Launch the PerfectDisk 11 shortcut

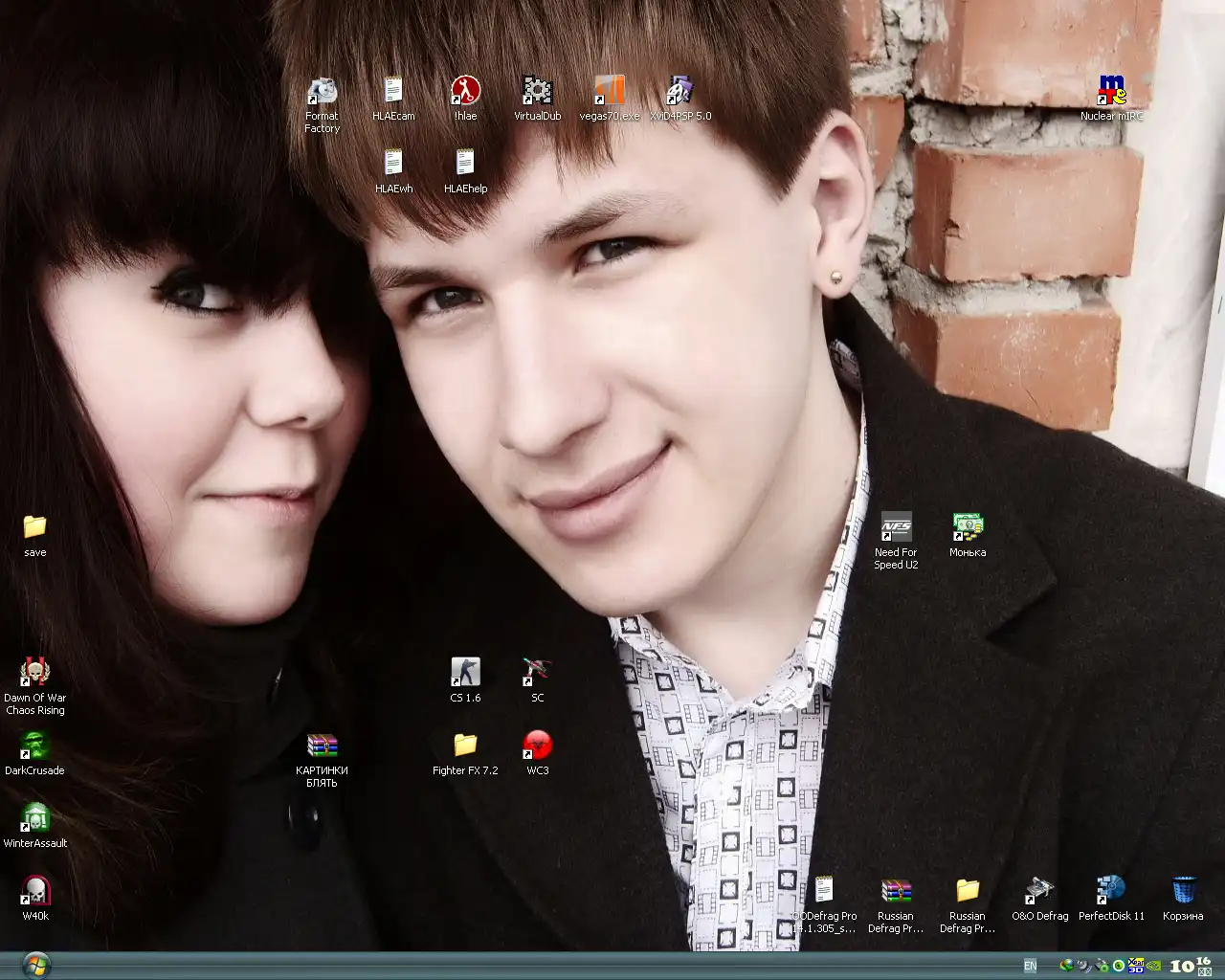[x=1111, y=891]
